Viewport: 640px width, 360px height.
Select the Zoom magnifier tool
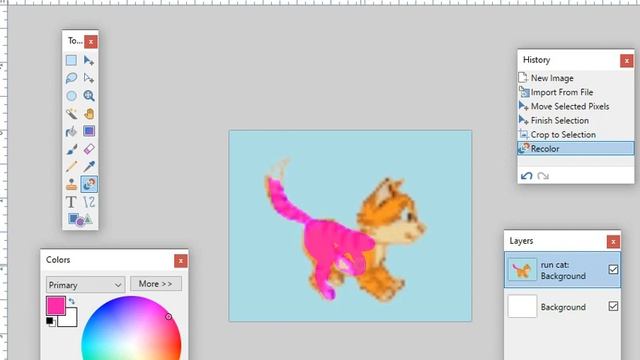tap(89, 96)
